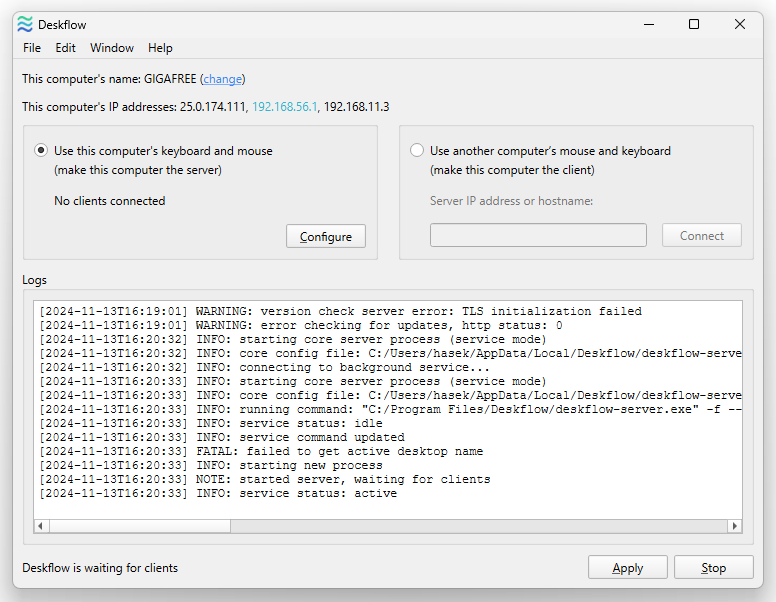Click the 25.0.174.111 IP address text
Screen dimensions: 776x602
[x=213, y=107]
